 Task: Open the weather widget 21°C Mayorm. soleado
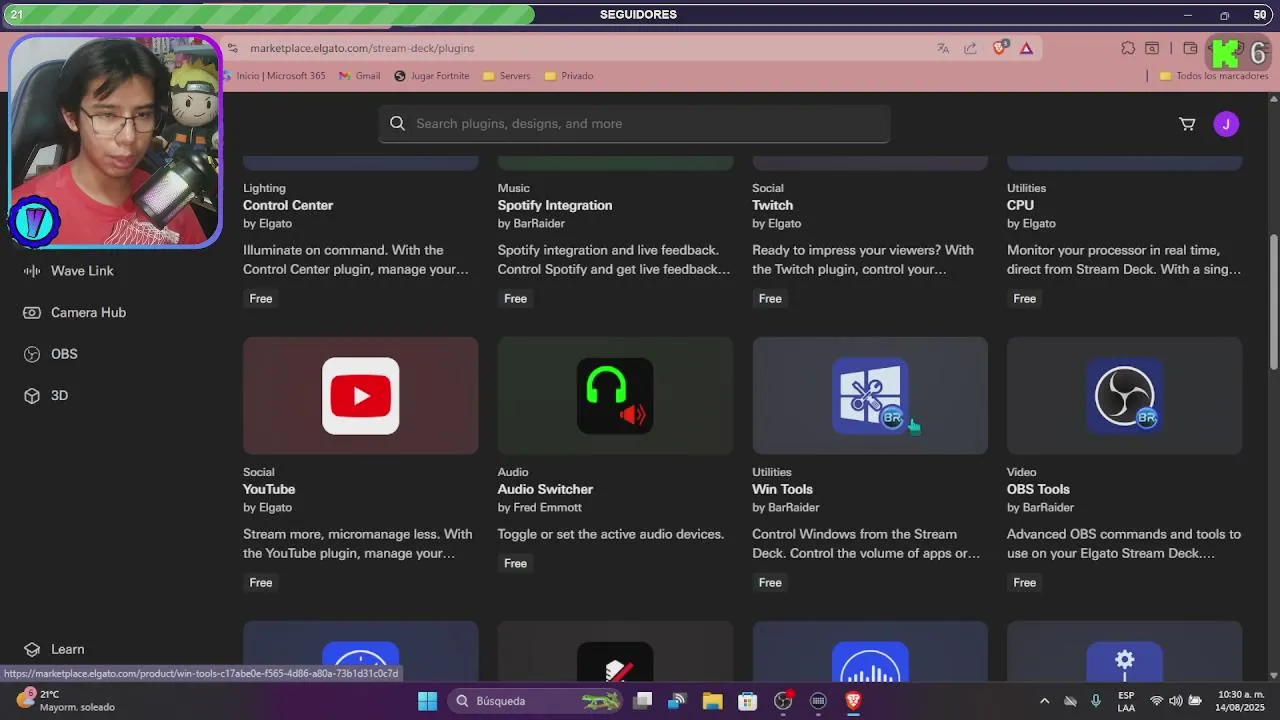(66, 700)
